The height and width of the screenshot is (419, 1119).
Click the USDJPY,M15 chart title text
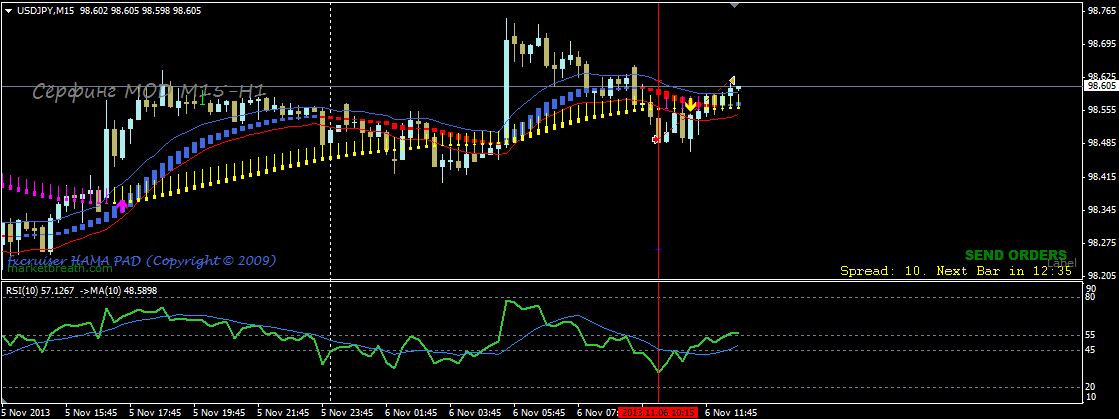pyautogui.click(x=45, y=9)
